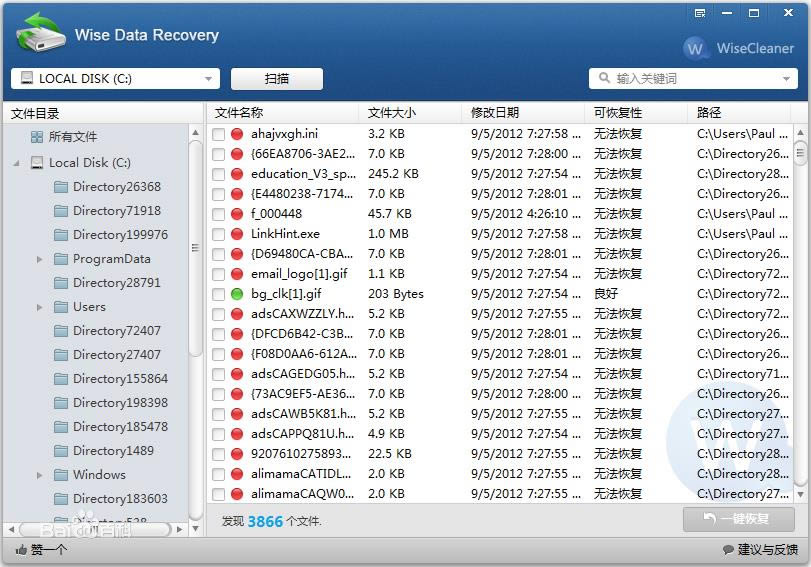Click the red status dot for f_000448

point(237,214)
